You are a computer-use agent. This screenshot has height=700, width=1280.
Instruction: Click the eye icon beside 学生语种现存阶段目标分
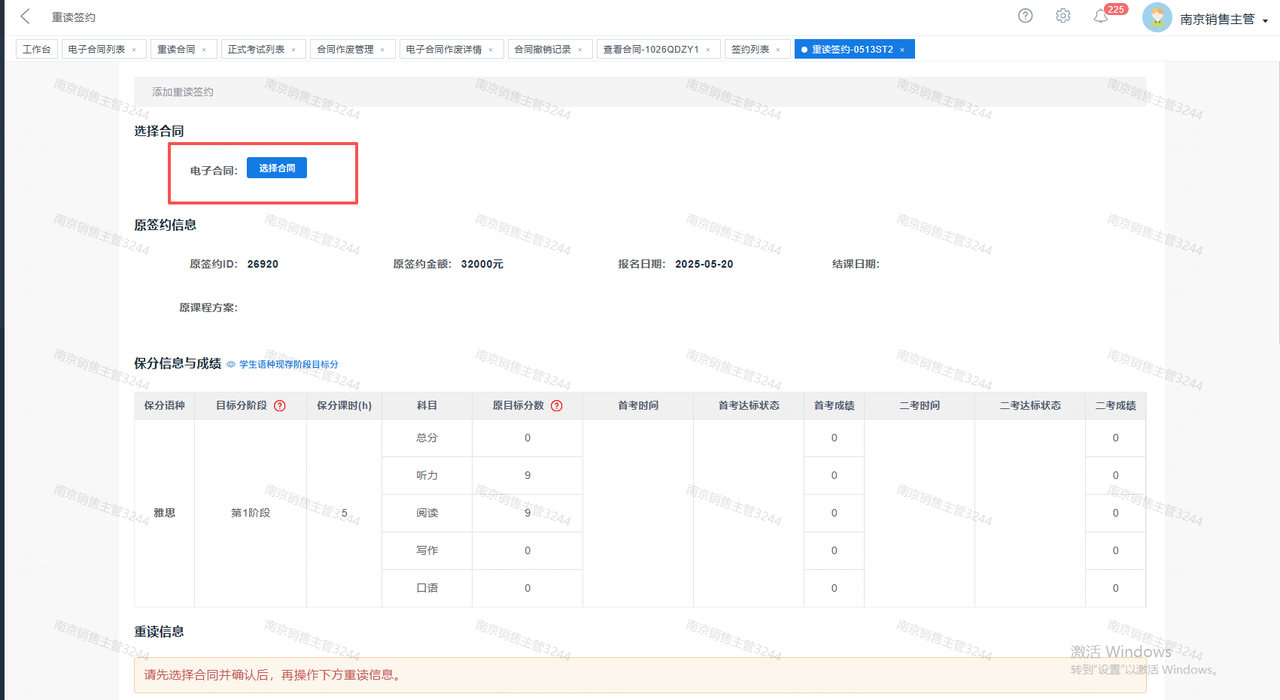231,364
